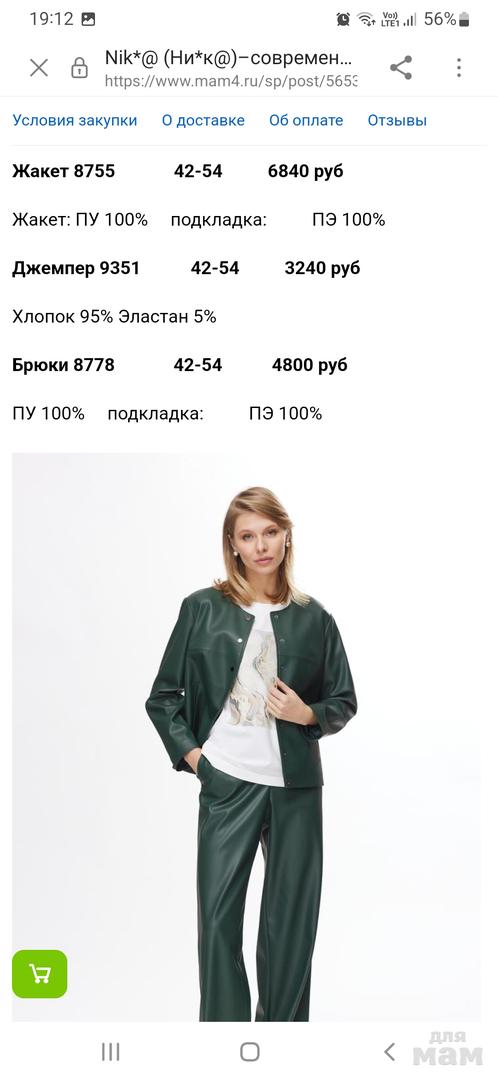The height and width of the screenshot is (1080, 498).
Task: Open the green shopping cart button
Action: 40,974
